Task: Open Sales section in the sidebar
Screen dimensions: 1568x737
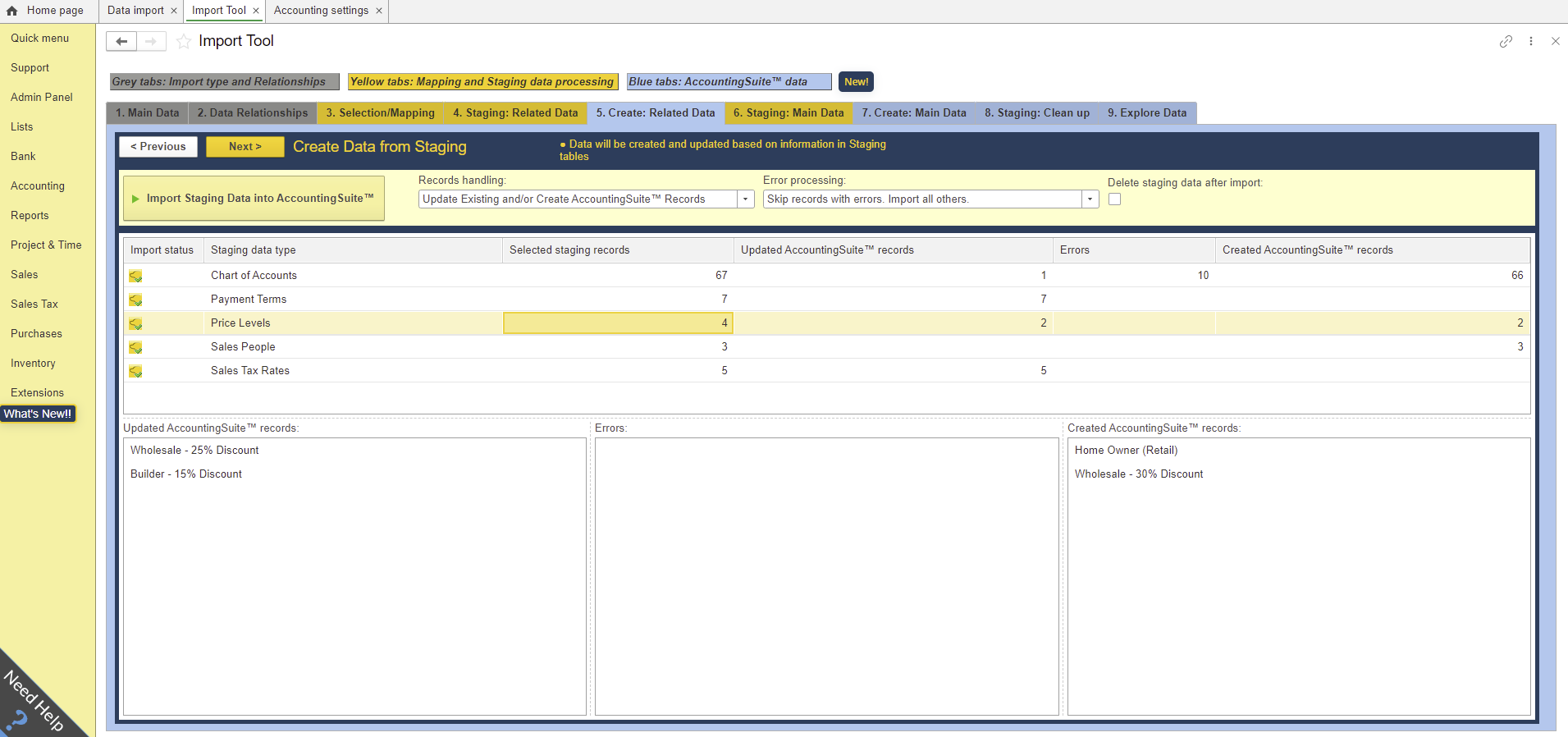Action: coord(24,275)
